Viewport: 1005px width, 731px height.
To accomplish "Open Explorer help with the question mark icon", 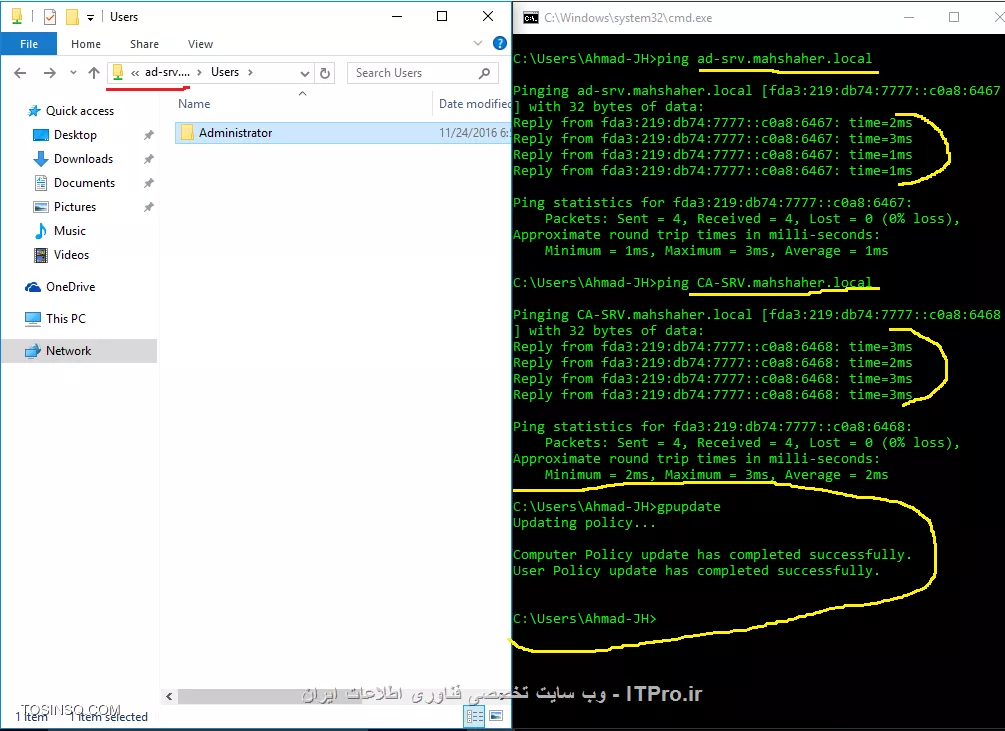I will tap(499, 43).
